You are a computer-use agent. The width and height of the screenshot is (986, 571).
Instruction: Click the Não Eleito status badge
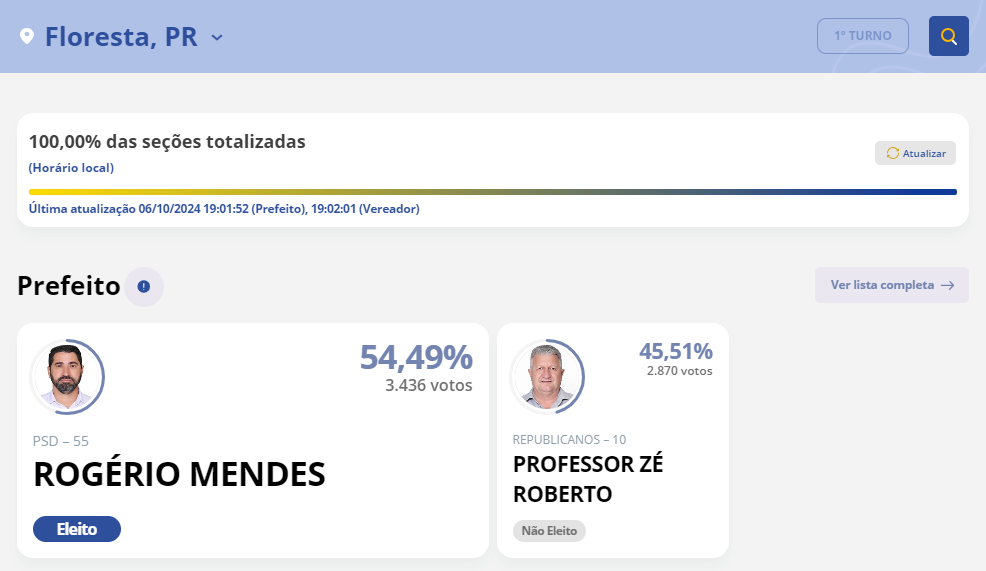(x=549, y=531)
